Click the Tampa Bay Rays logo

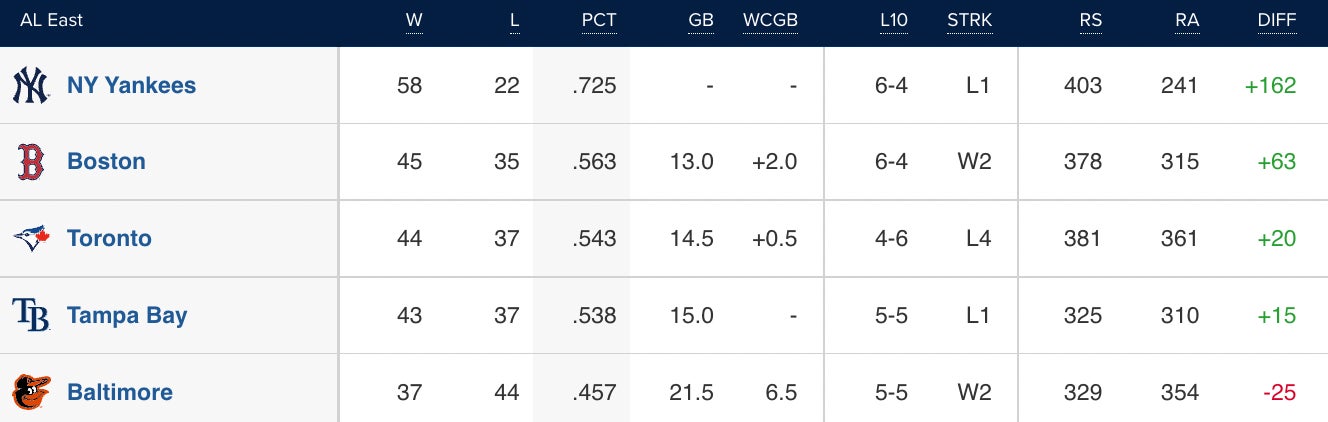[x=31, y=315]
